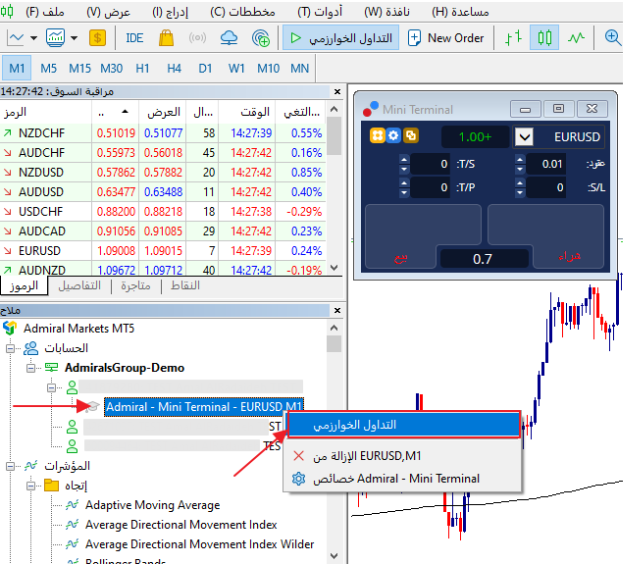Select the M15 timeframe
The image size is (624, 564).
click(80, 68)
